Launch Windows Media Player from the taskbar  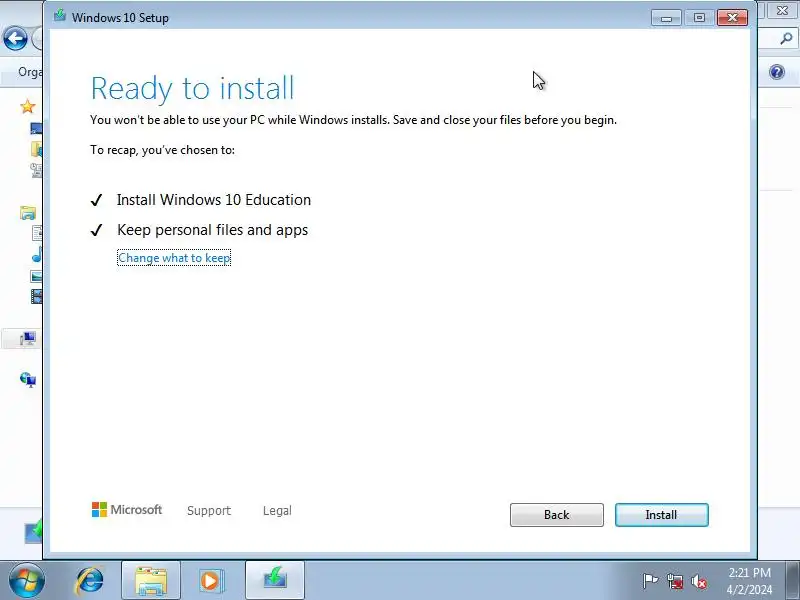[x=210, y=581]
